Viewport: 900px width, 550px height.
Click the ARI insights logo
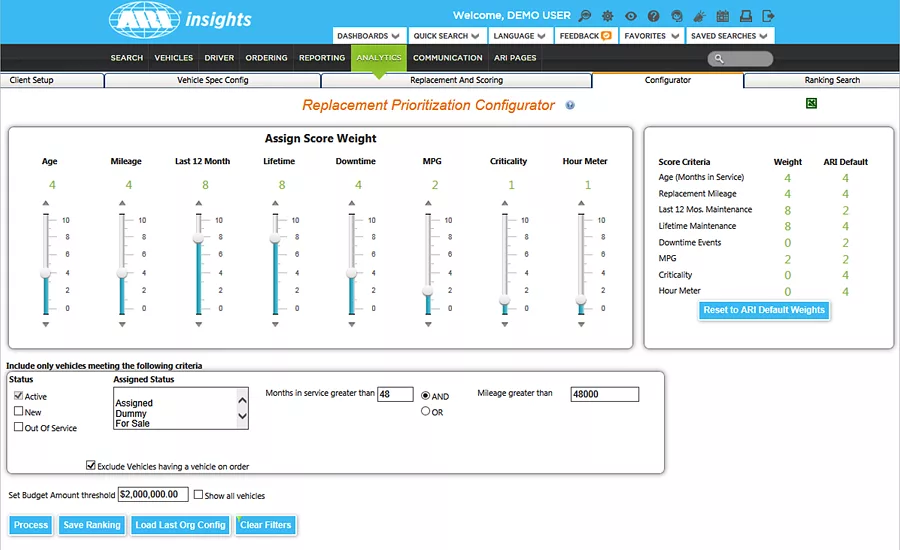pyautogui.click(x=180, y=20)
